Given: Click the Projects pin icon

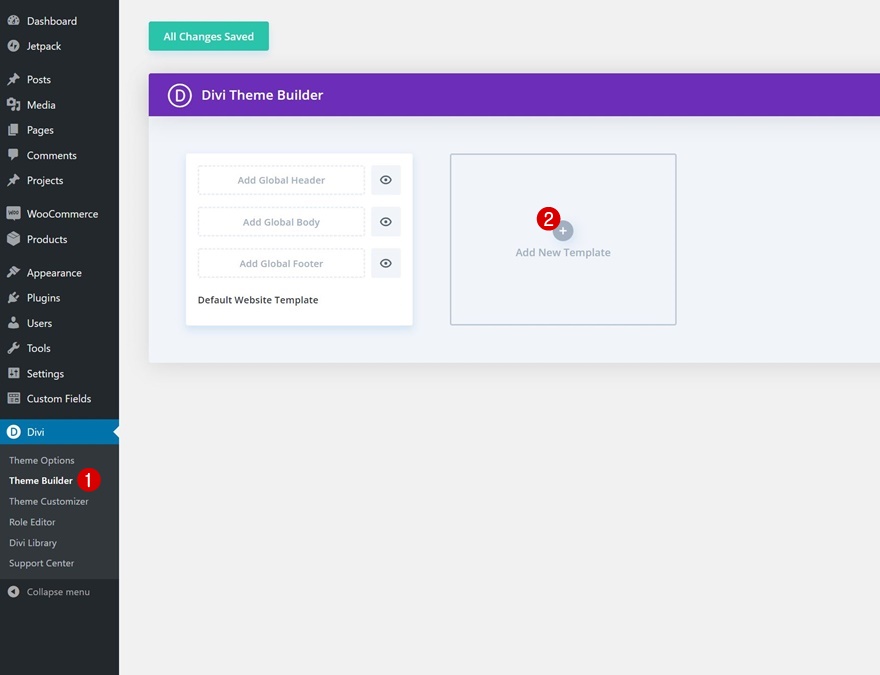Looking at the screenshot, I should (x=13, y=180).
